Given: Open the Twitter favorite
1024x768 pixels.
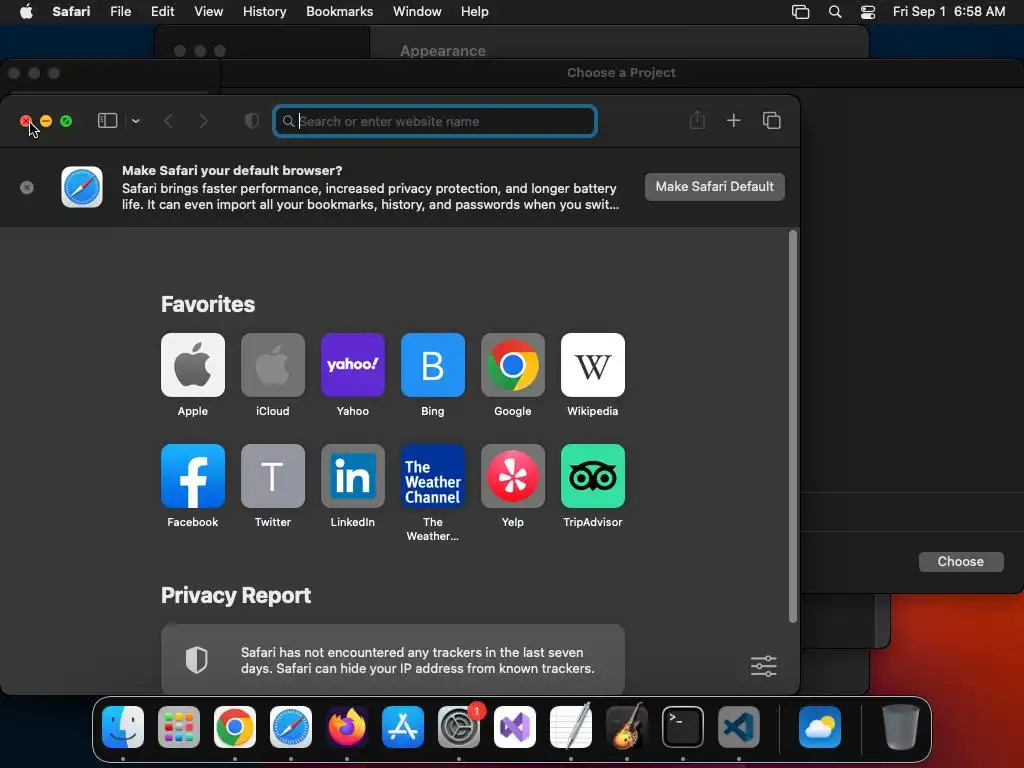Looking at the screenshot, I should click(272, 486).
